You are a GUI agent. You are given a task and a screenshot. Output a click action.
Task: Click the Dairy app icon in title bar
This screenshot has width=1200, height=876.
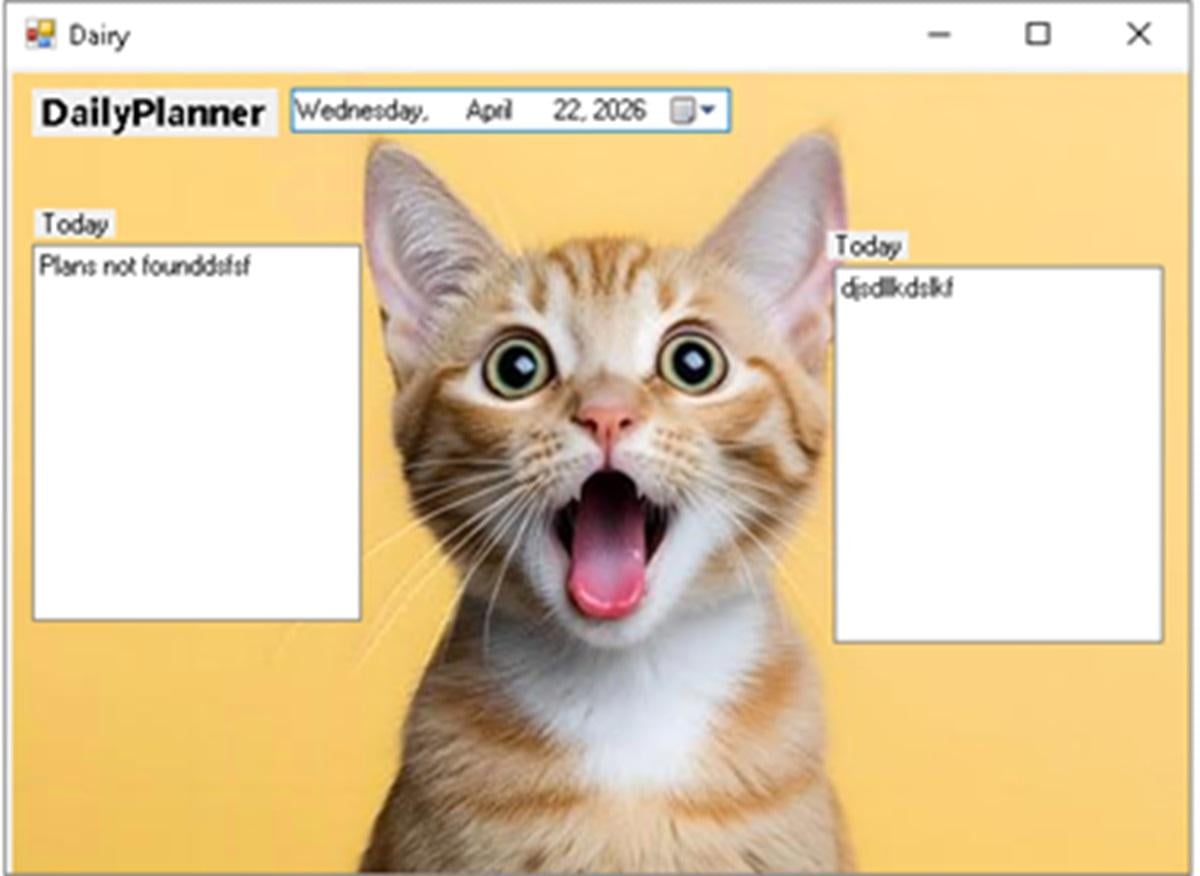coord(41,35)
